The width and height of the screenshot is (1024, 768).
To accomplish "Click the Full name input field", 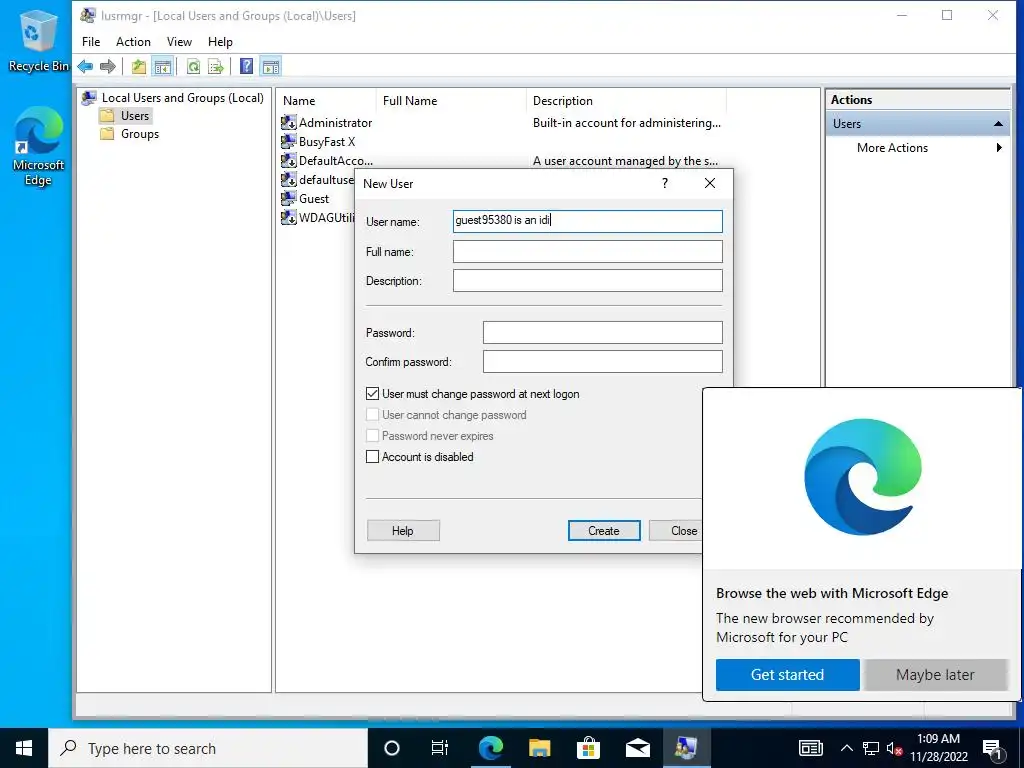I will click(588, 251).
